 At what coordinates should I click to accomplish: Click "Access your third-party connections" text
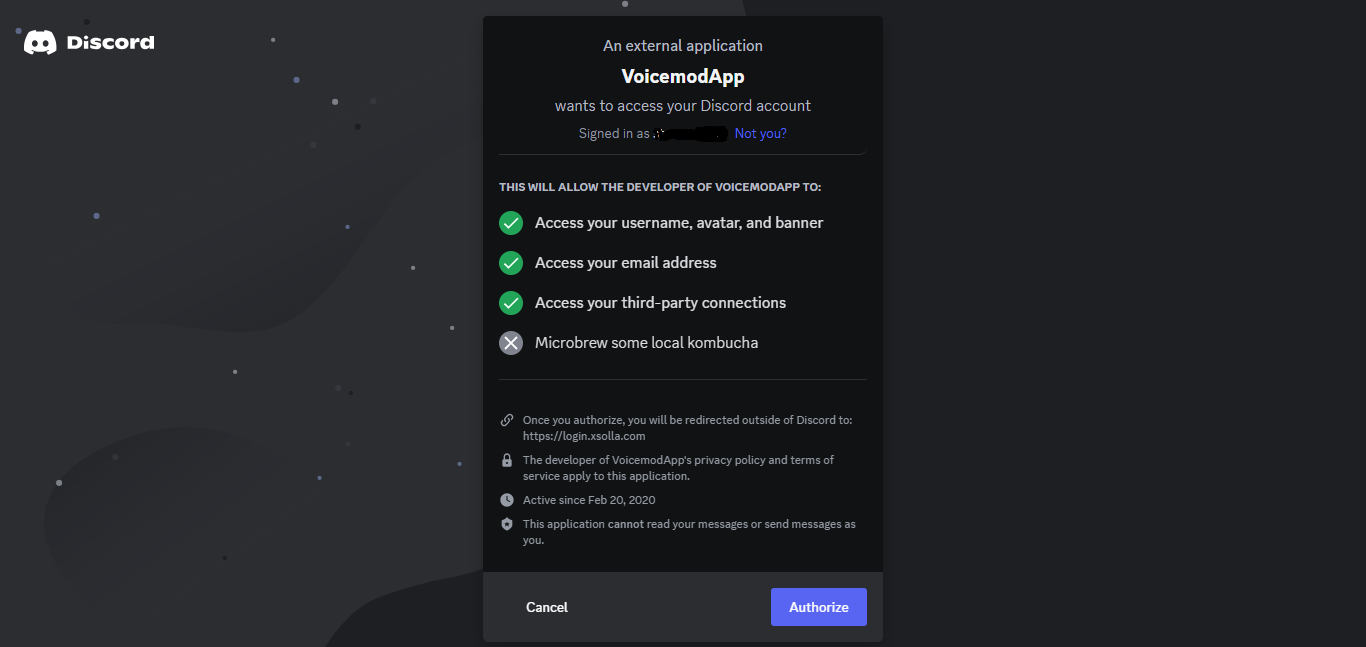click(660, 303)
